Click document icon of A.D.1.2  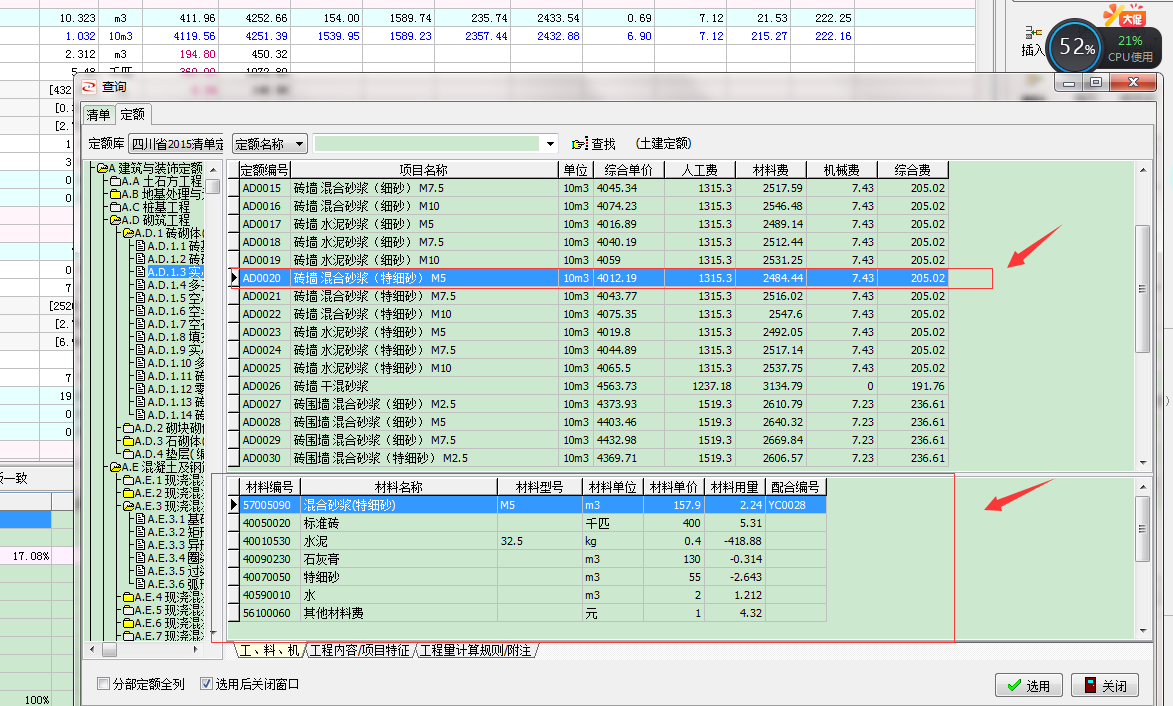point(141,259)
